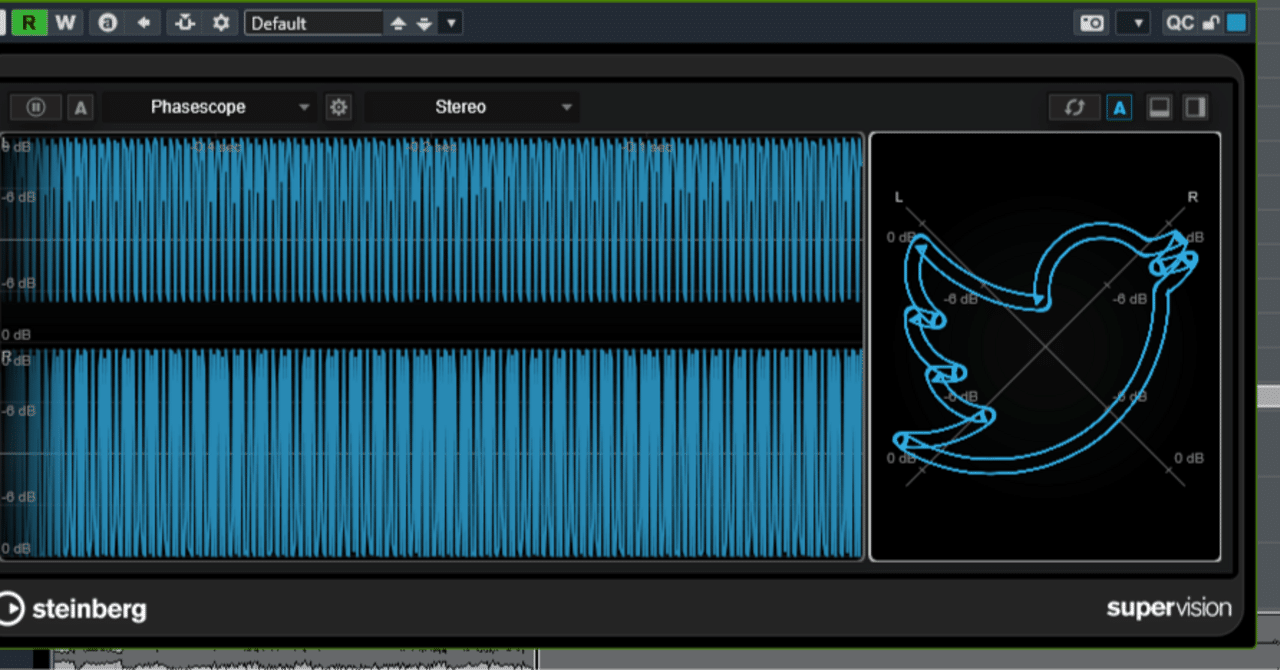Click the QC quick controls button
The image size is (1280, 670).
(1180, 23)
